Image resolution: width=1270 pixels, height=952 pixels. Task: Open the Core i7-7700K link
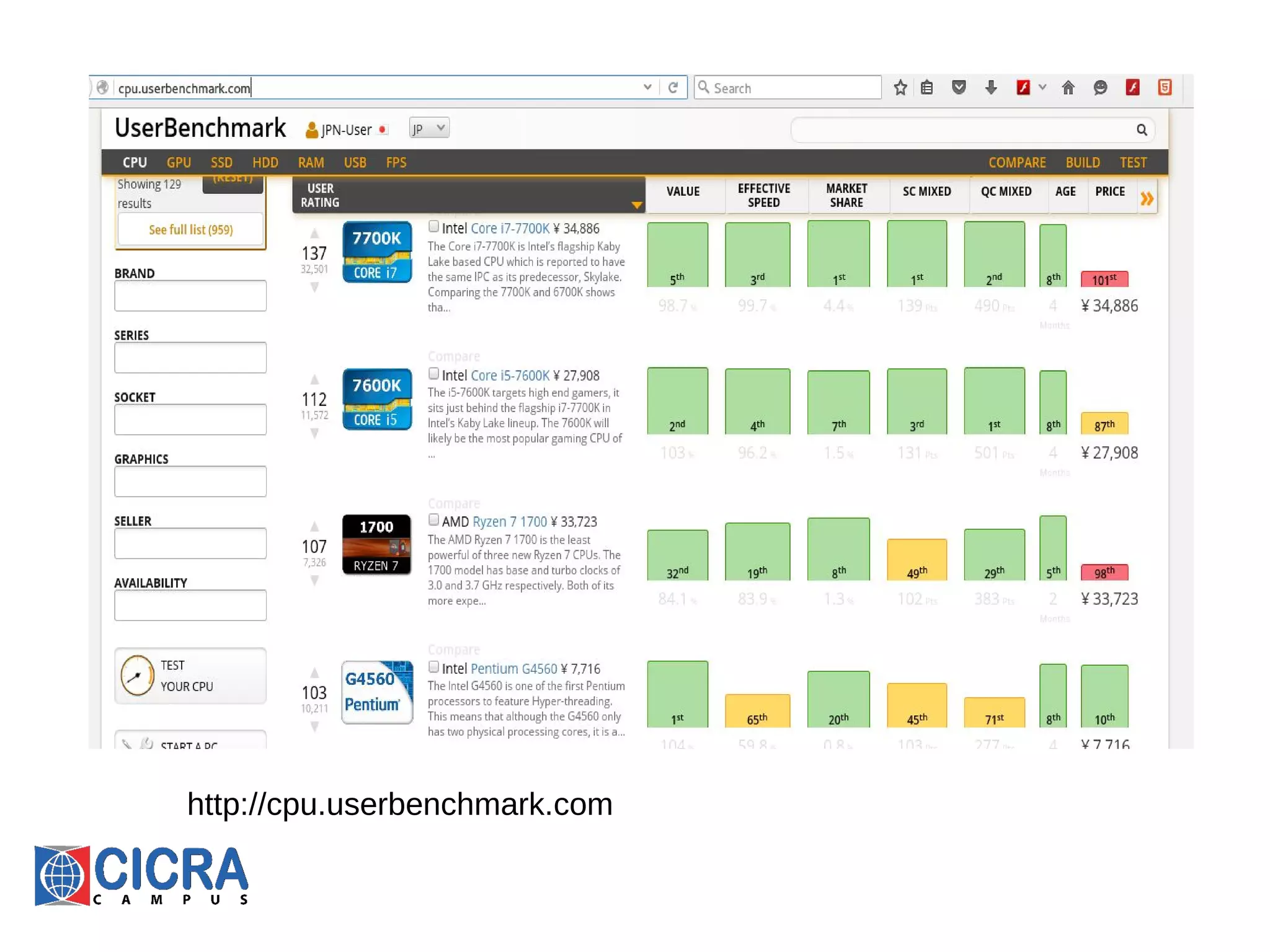(510, 228)
